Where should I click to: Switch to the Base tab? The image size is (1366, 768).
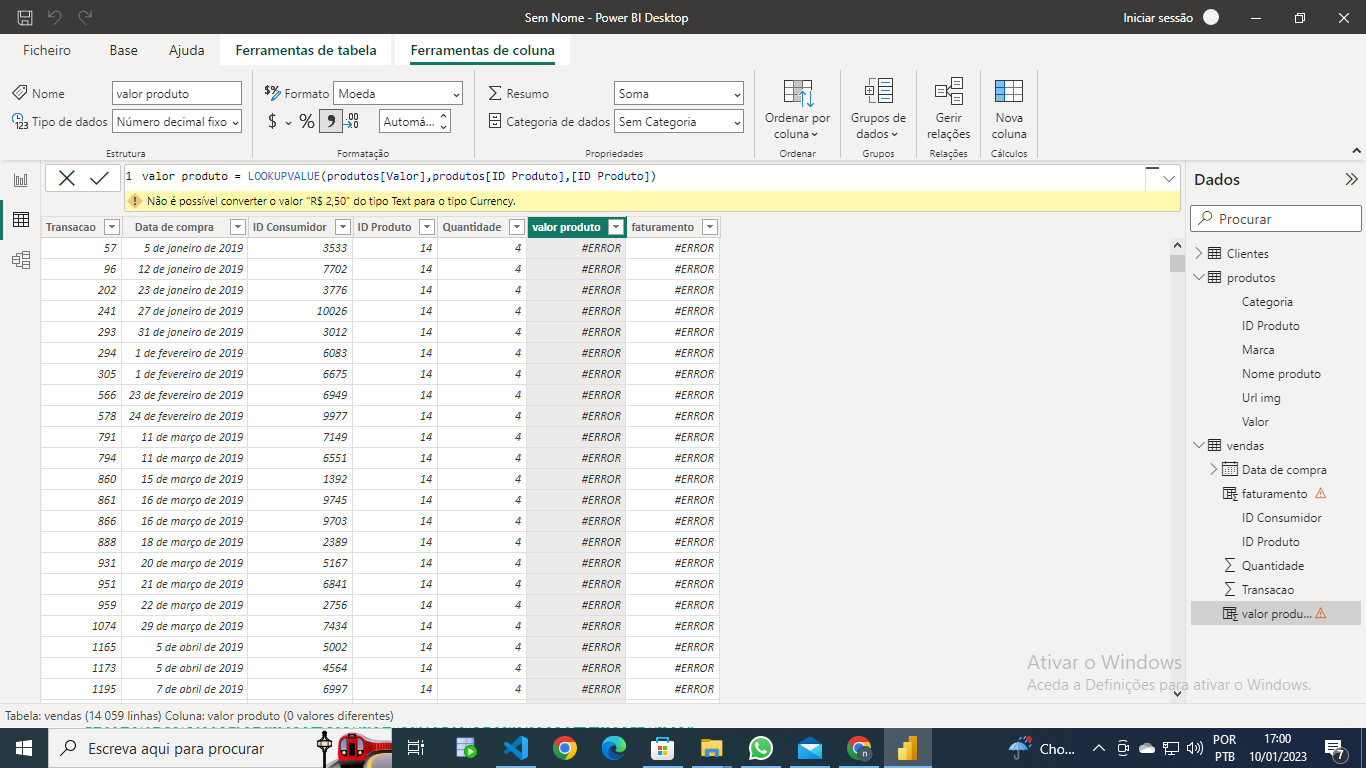click(x=124, y=50)
